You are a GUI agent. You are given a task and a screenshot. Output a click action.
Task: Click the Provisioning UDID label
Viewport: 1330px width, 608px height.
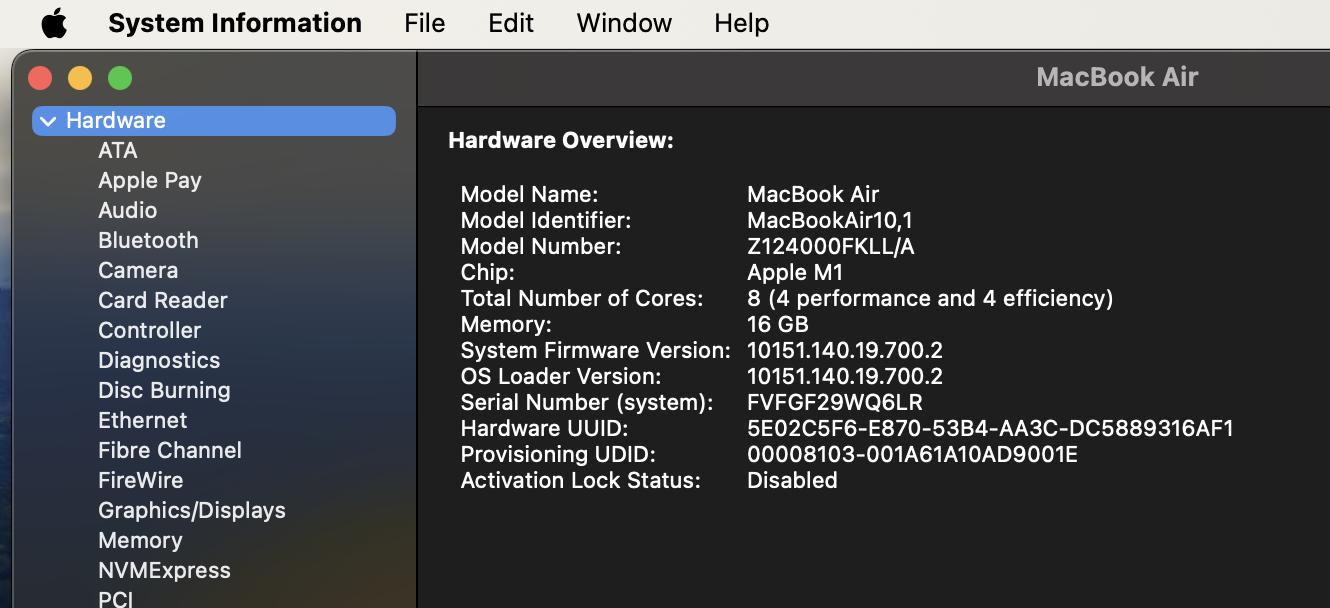[558, 454]
